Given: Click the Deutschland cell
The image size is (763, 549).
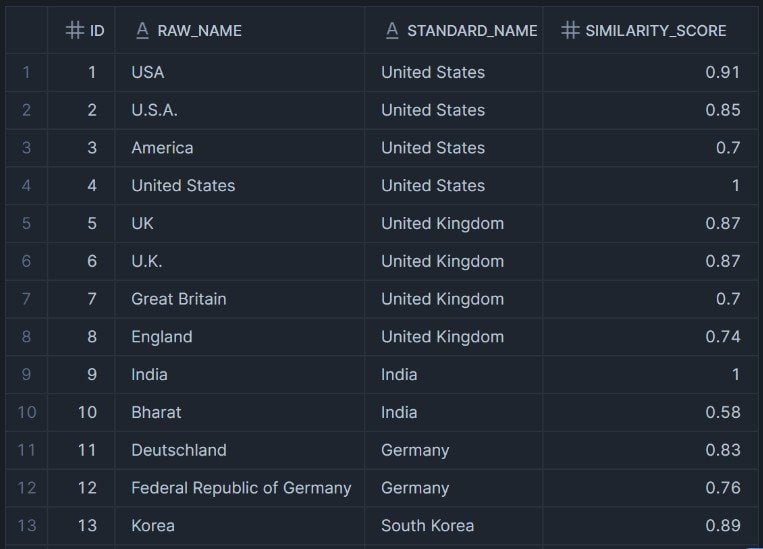Looking at the screenshot, I should (178, 450).
